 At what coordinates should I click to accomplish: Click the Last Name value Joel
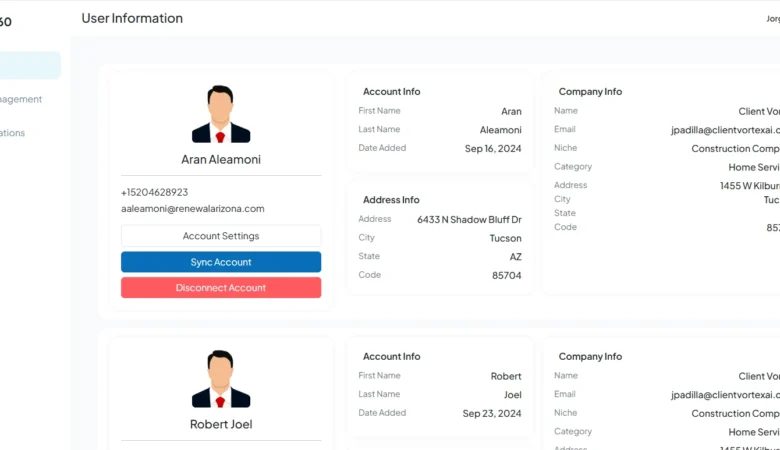pos(513,395)
